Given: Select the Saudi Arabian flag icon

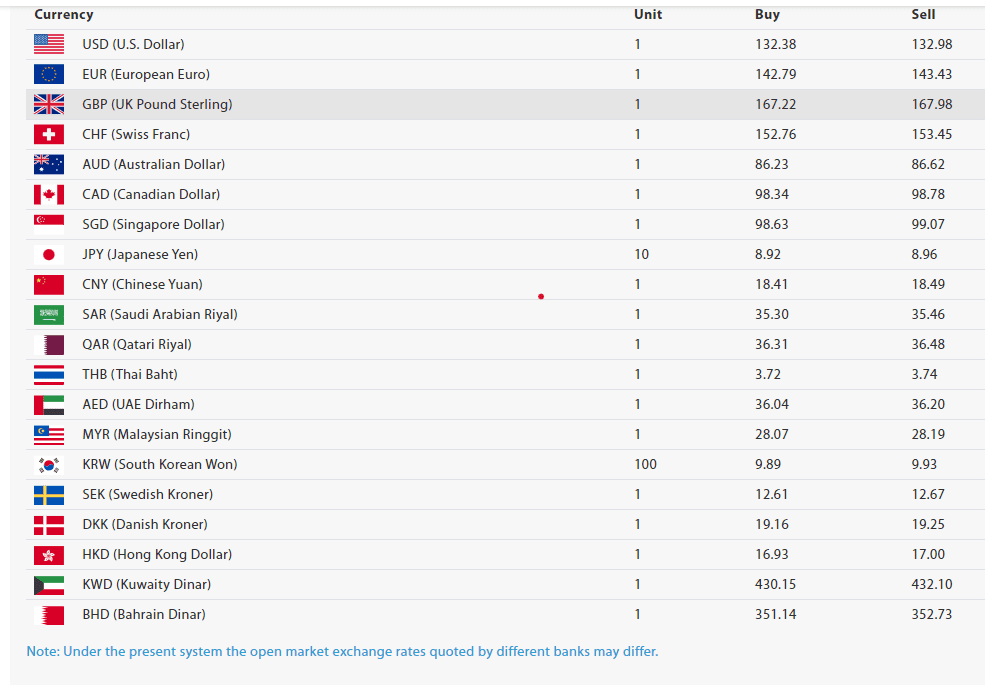Looking at the screenshot, I should (x=48, y=314).
